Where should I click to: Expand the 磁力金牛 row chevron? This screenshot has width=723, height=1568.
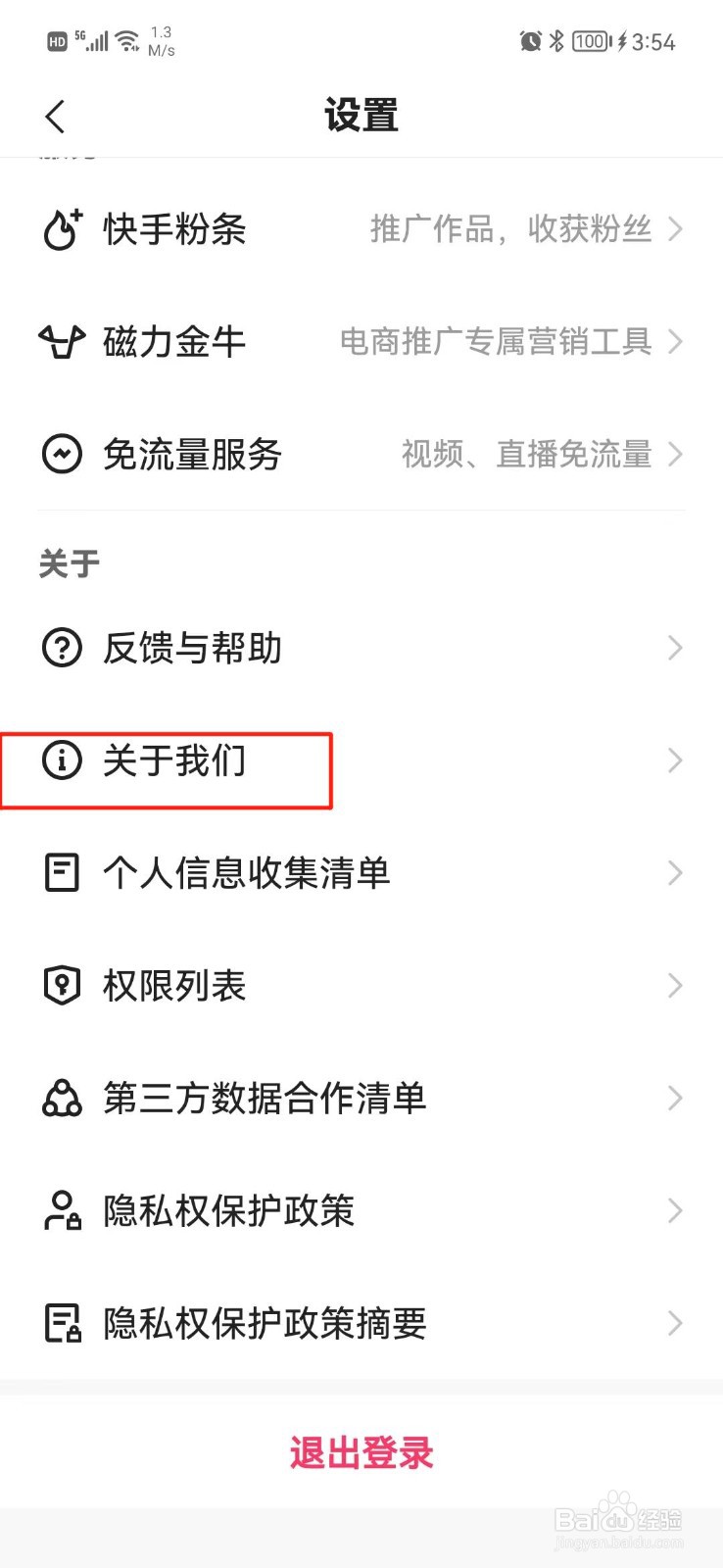(x=675, y=342)
